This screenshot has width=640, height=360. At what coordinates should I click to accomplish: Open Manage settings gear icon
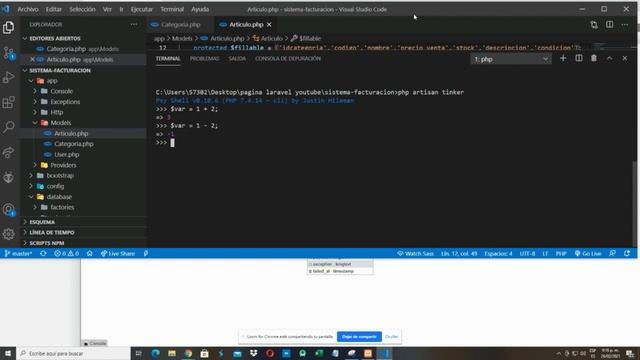[9, 234]
